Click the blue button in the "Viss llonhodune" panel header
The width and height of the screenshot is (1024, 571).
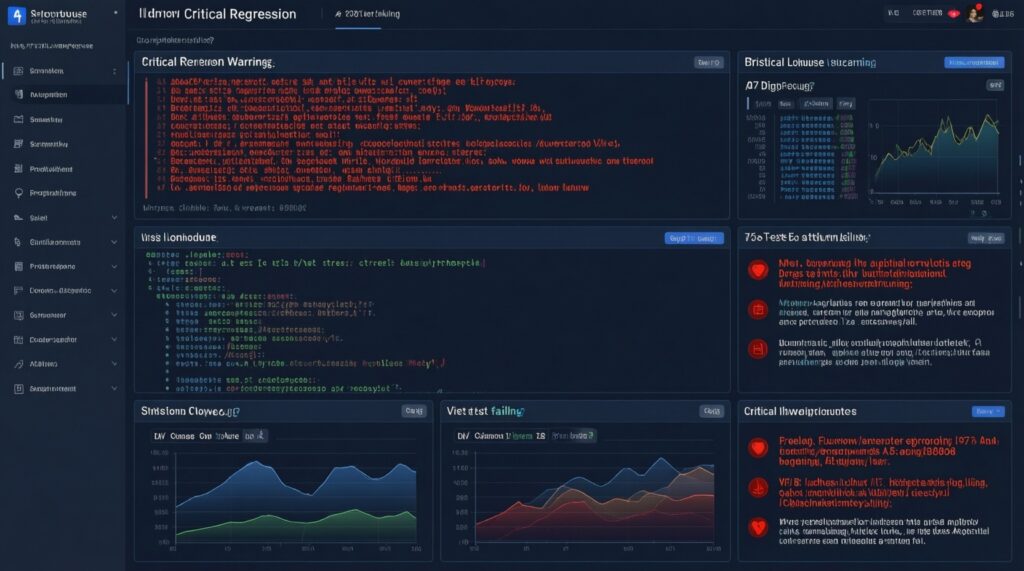pyautogui.click(x=694, y=238)
